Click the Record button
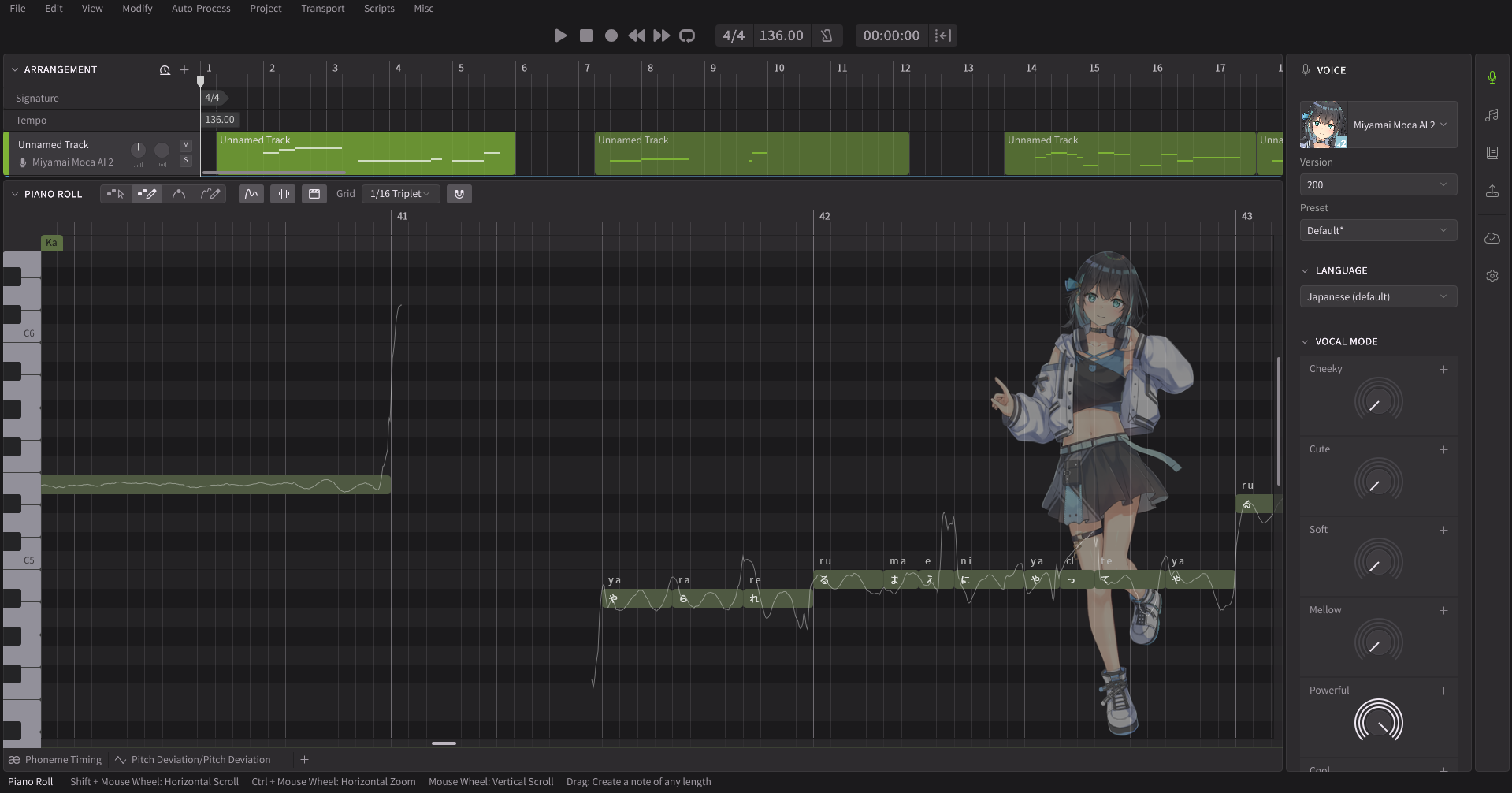This screenshot has width=1512, height=793. coord(611,35)
